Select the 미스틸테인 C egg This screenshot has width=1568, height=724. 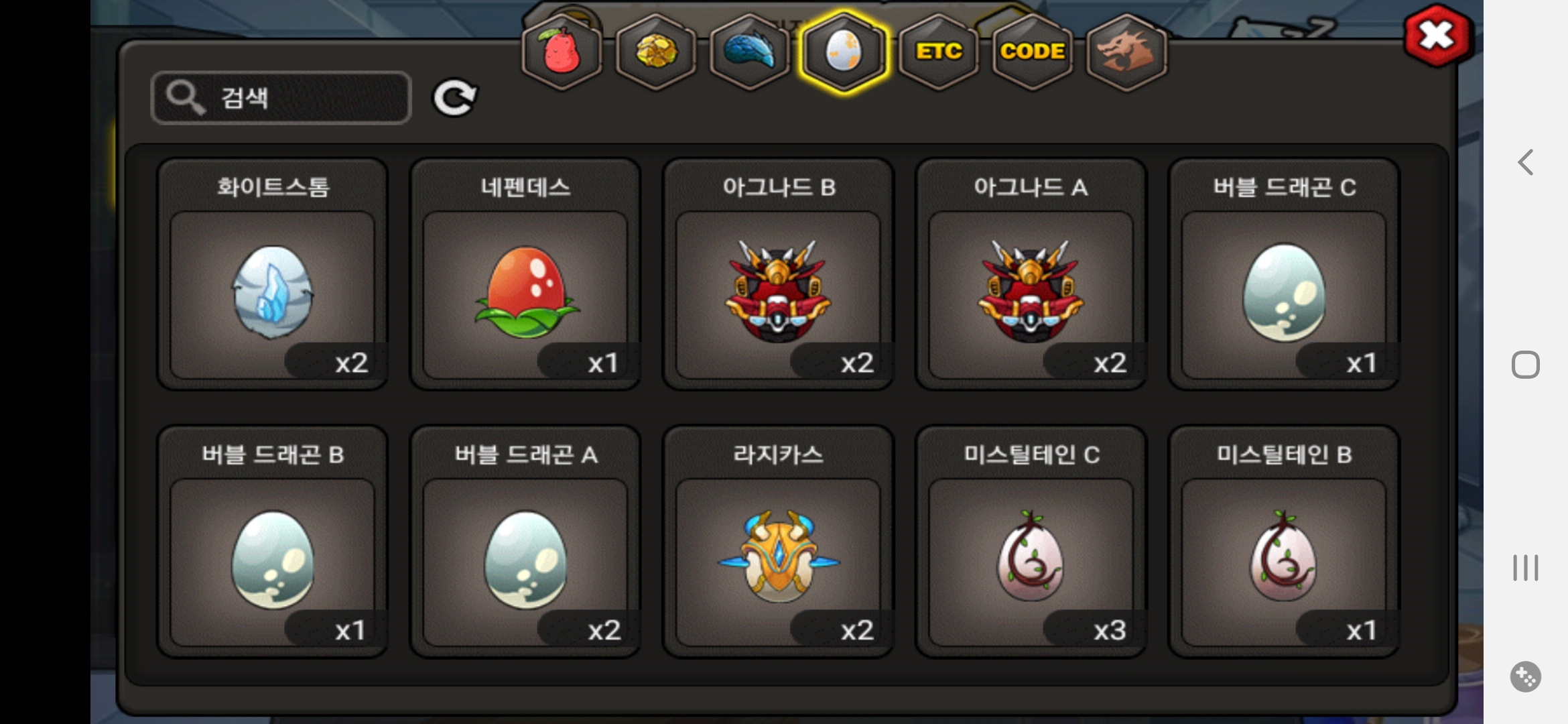coord(1031,542)
